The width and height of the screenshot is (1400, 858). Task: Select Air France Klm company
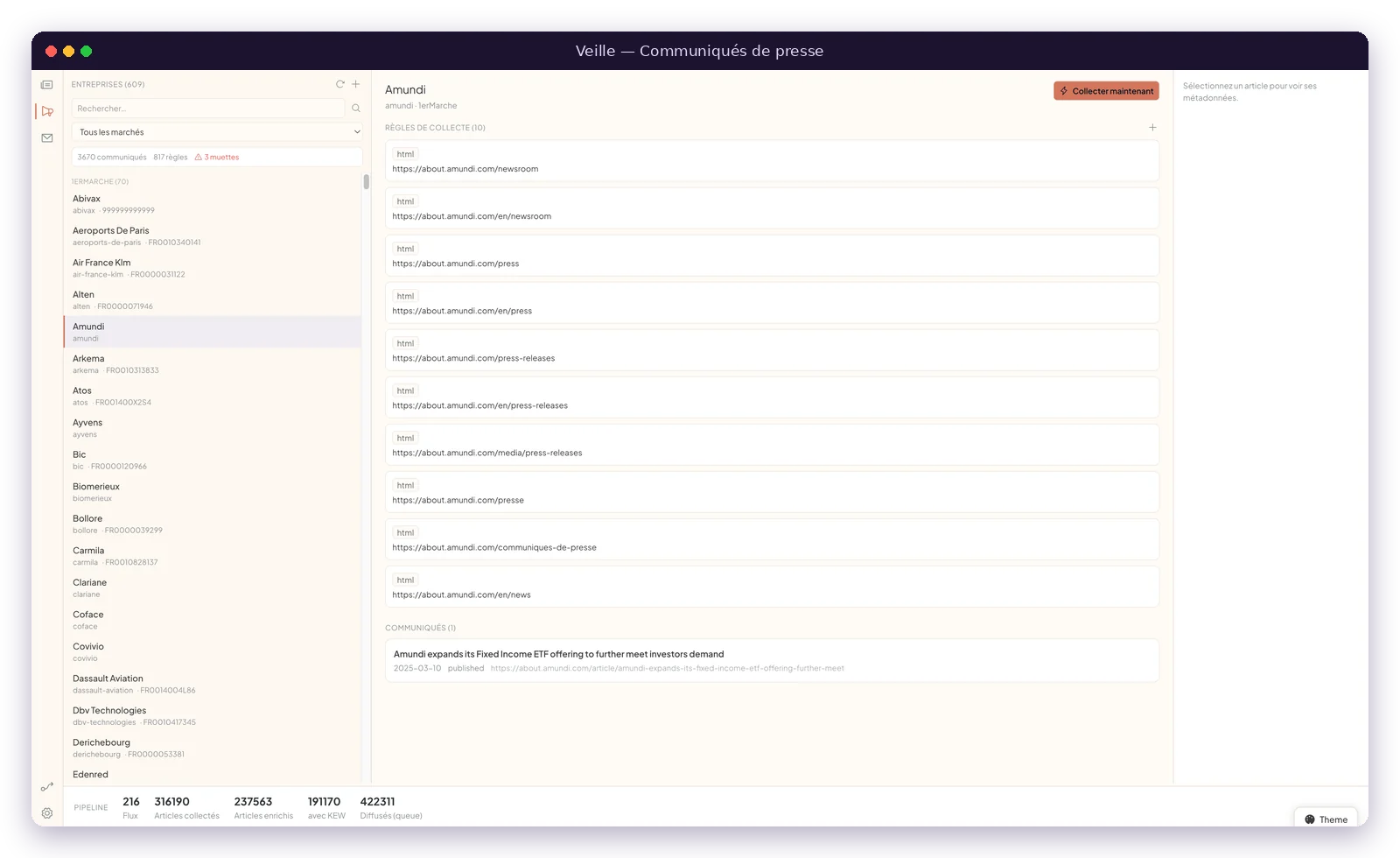[x=213, y=268]
